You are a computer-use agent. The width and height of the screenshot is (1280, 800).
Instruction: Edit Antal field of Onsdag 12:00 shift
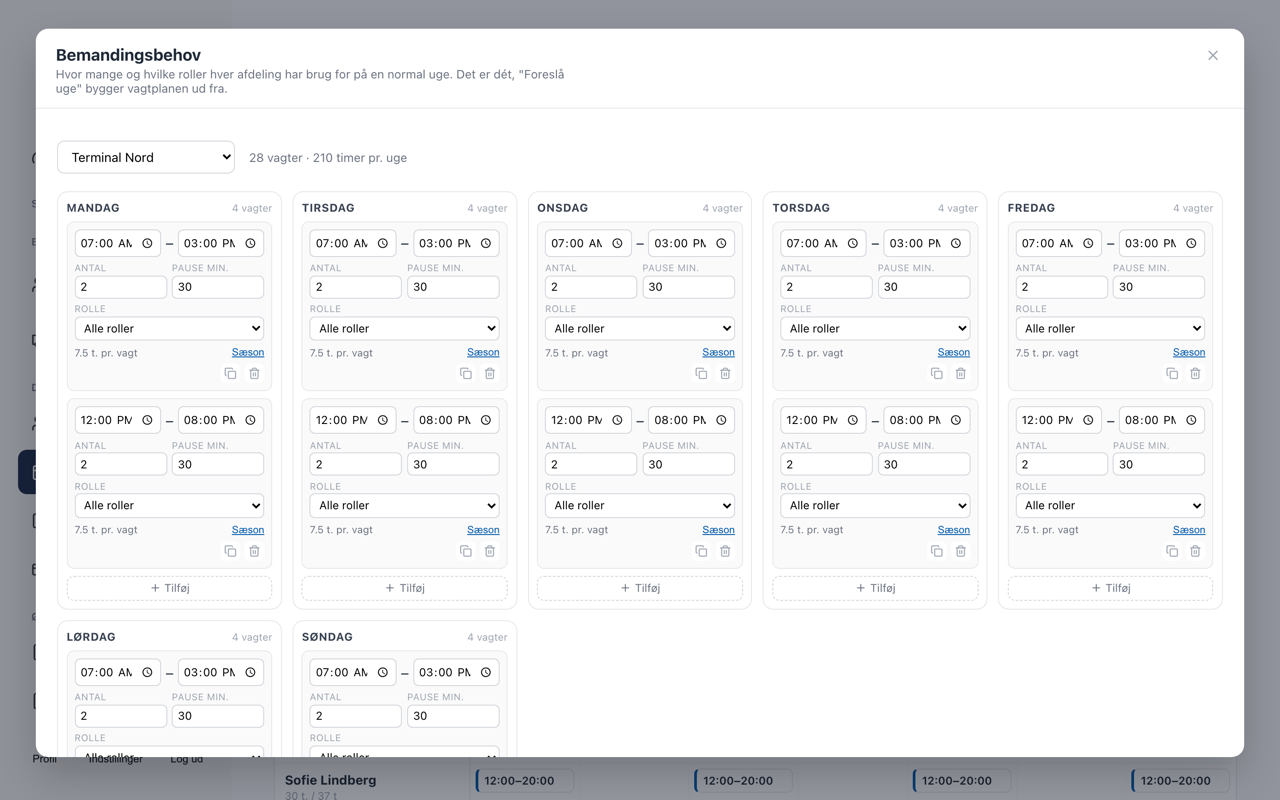(x=591, y=464)
